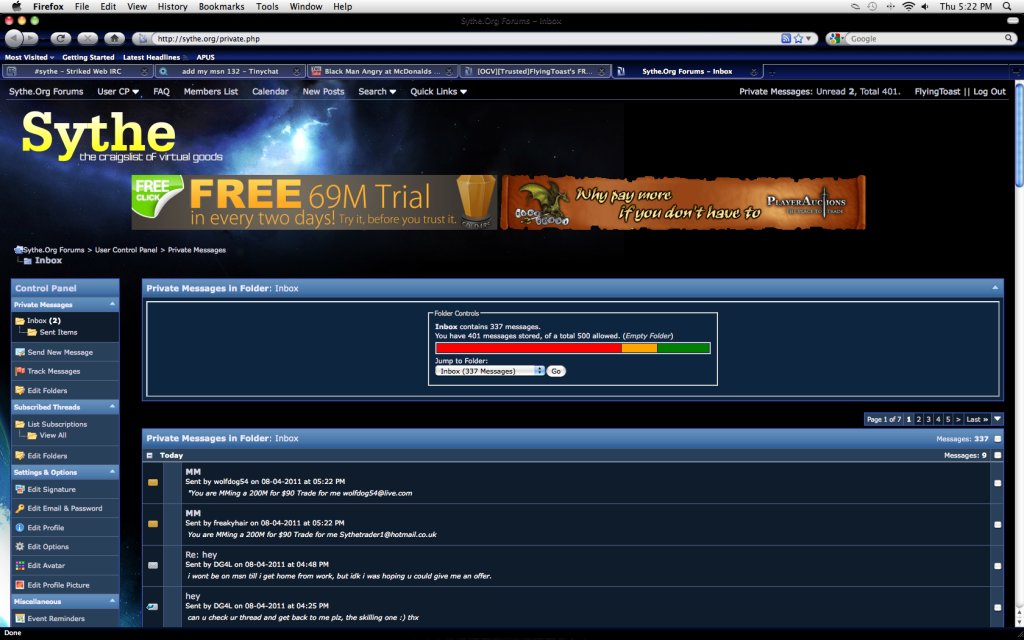Click the key icon for Edit Email & Password

(20, 508)
